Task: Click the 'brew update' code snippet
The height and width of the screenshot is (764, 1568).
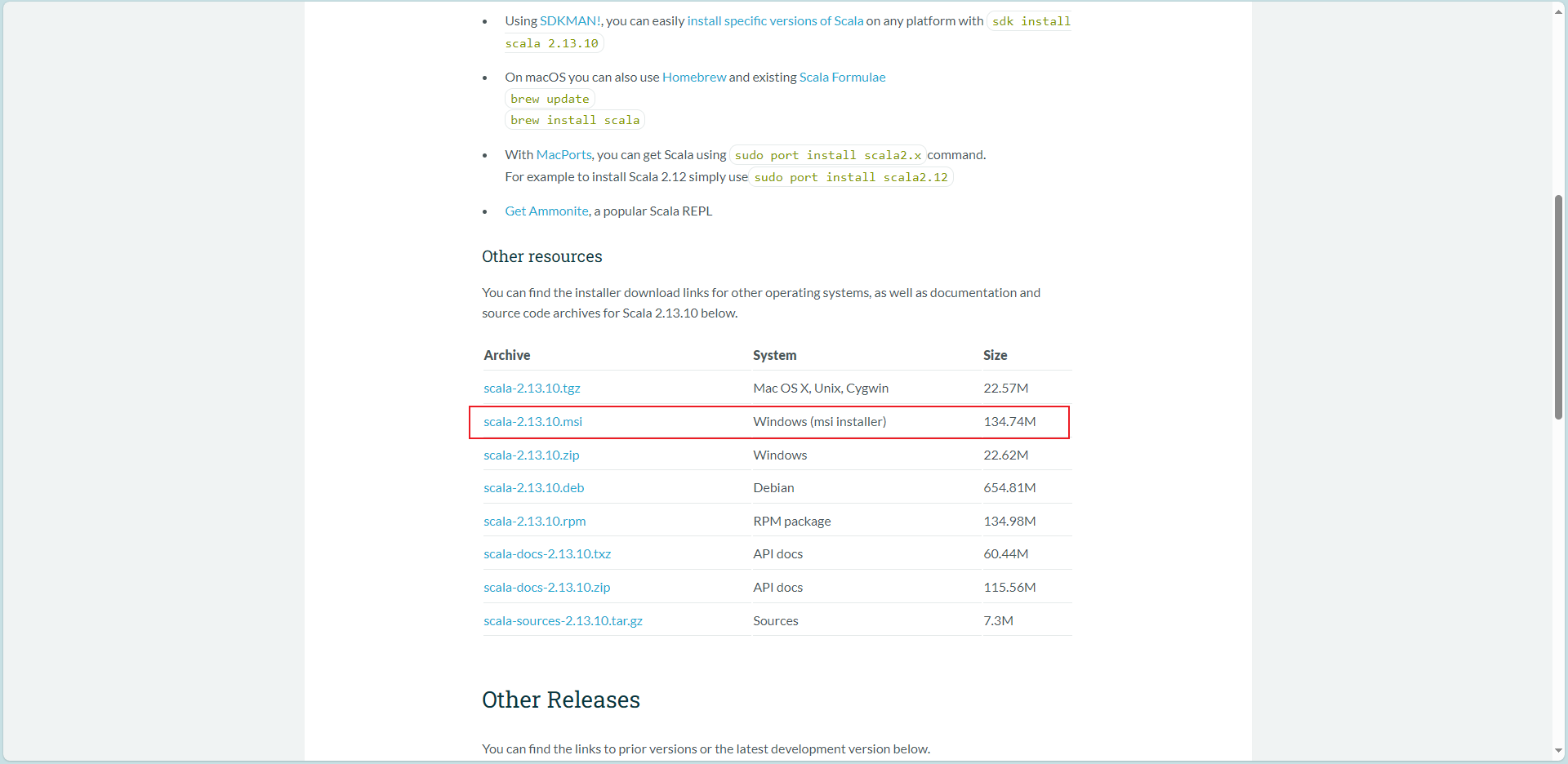Action: [x=550, y=99]
